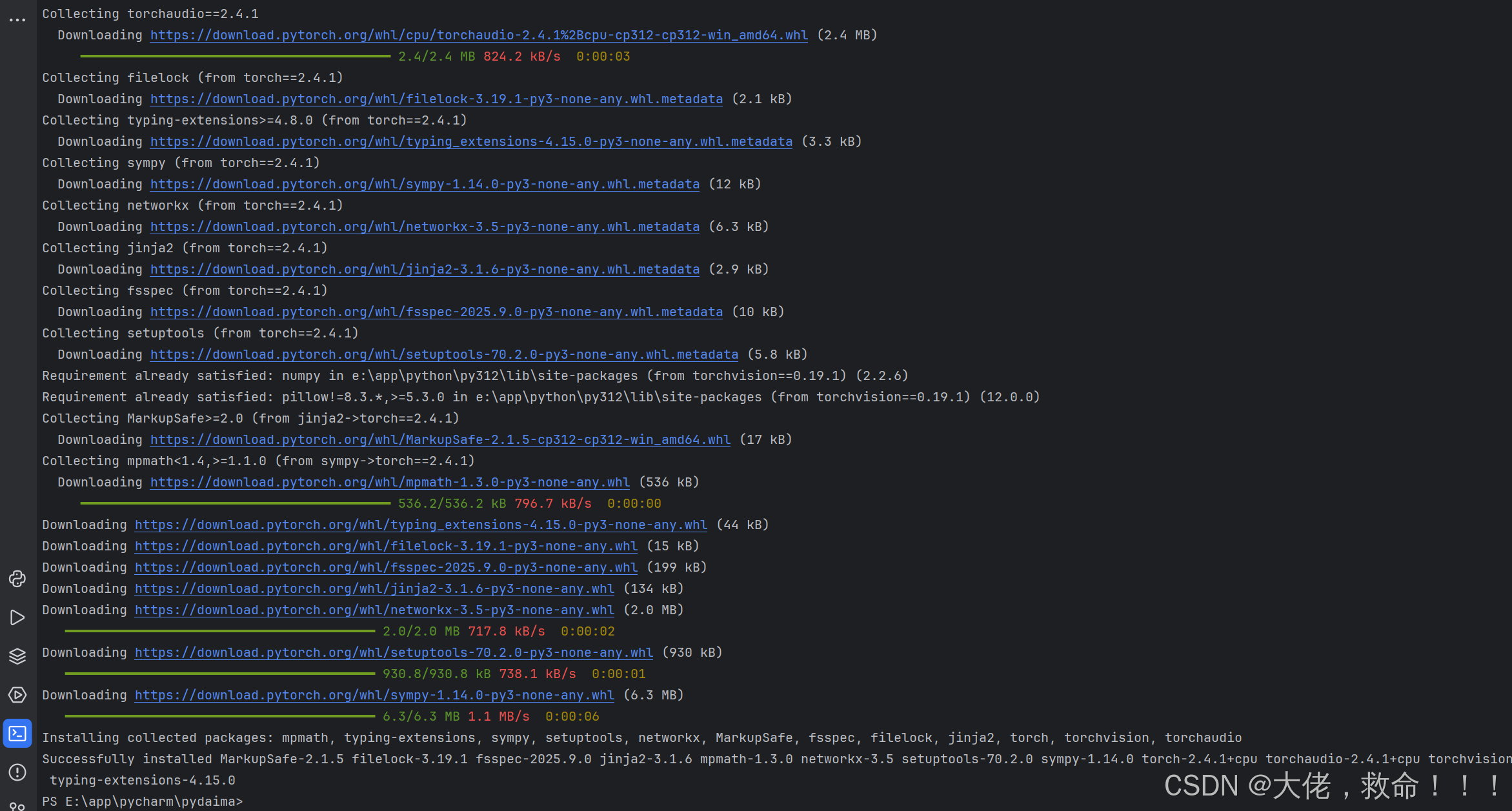Open the Problems tool window
This screenshot has height=811, width=1512.
coord(17,772)
